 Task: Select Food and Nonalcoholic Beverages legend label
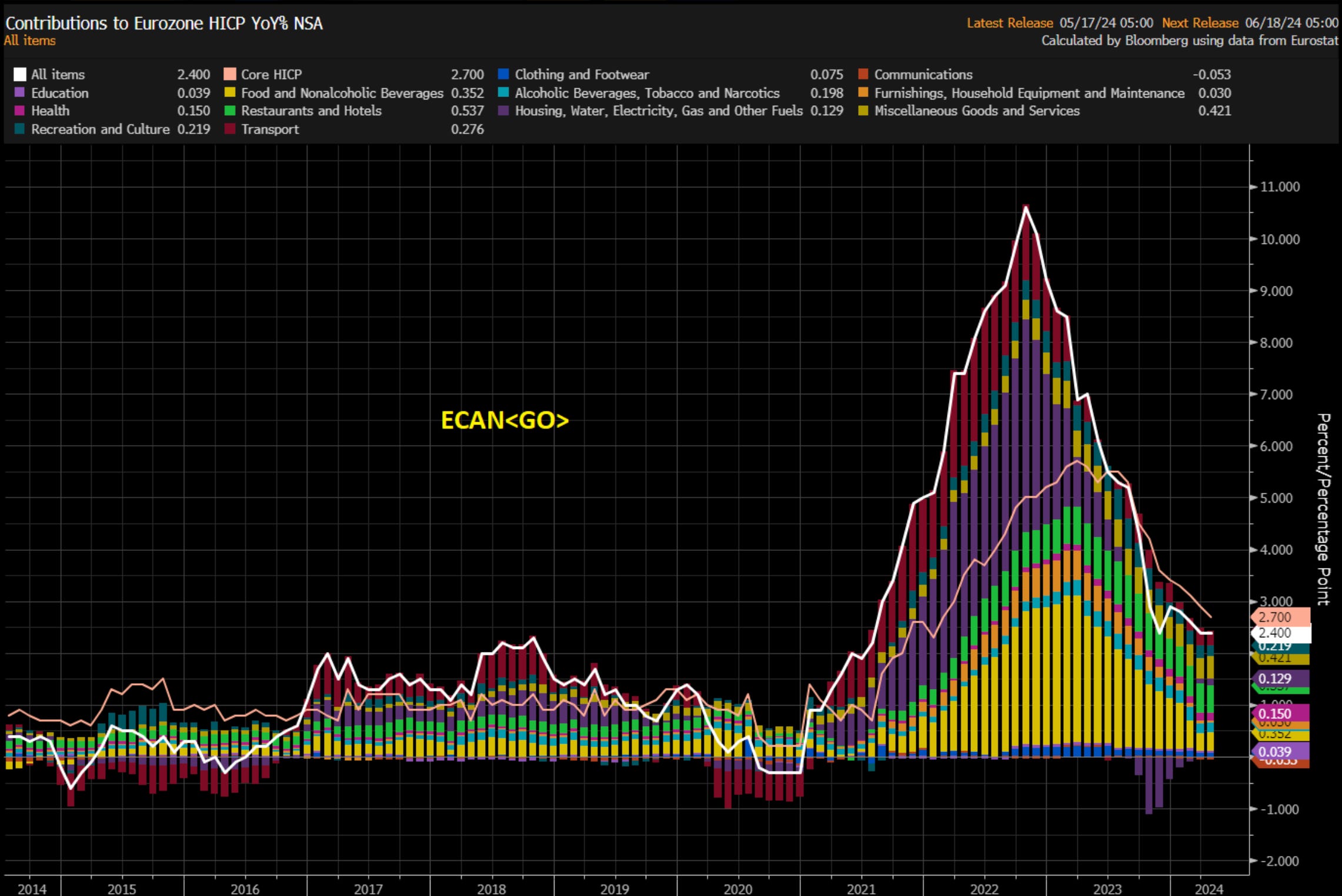tap(342, 93)
